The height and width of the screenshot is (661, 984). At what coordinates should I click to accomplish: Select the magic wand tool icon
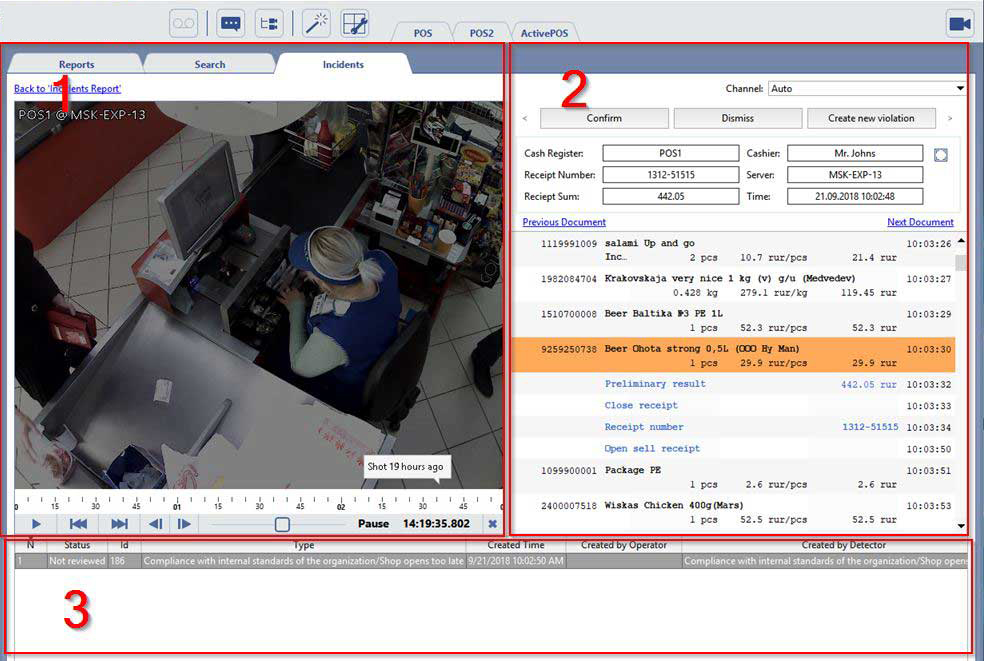click(x=316, y=23)
